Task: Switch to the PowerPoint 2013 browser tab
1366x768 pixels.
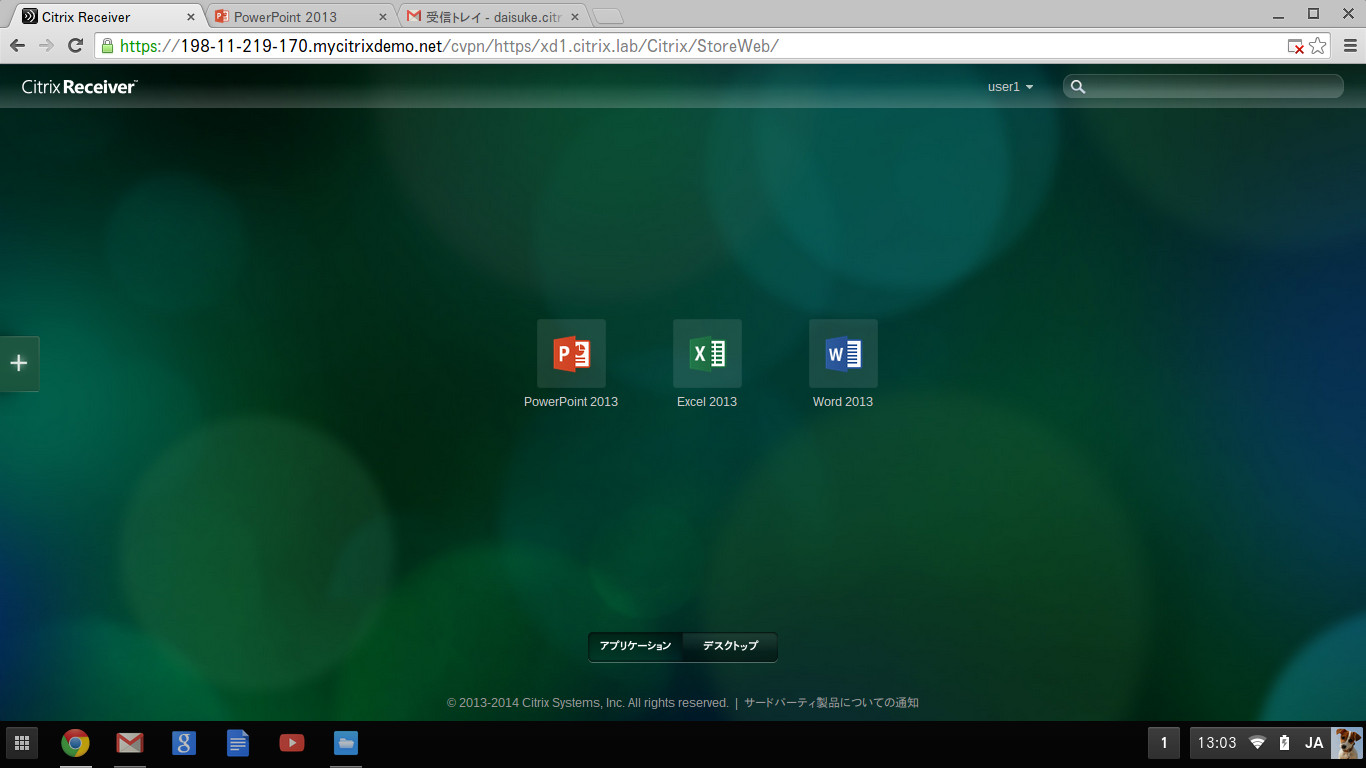Action: pos(298,17)
